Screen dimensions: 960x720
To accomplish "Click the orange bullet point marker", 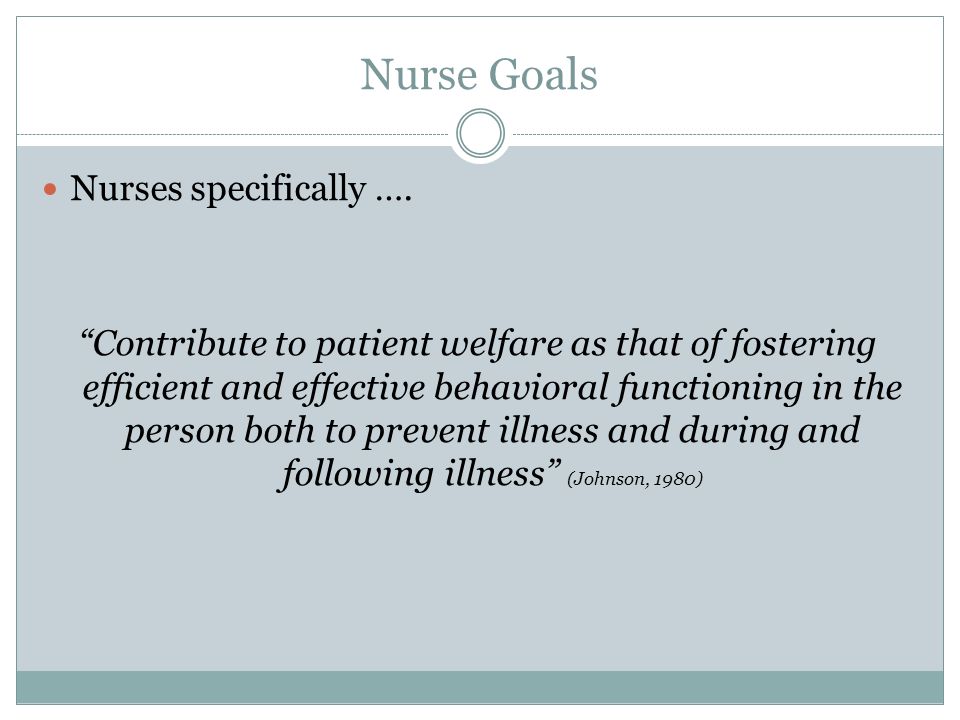I will tap(50, 189).
